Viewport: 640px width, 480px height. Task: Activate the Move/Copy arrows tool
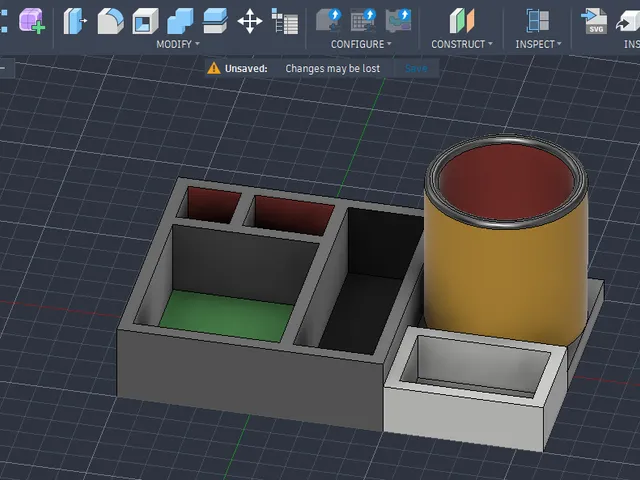click(250, 21)
